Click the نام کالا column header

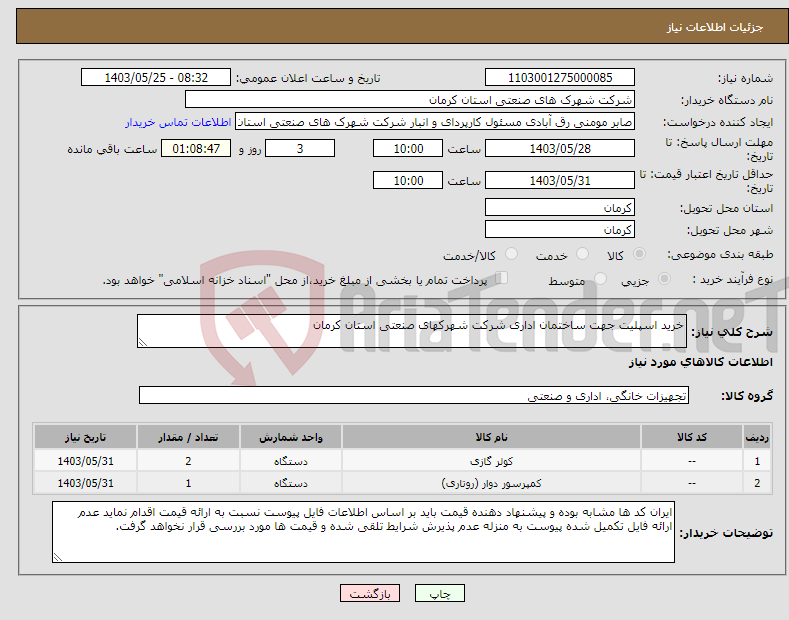(x=491, y=437)
